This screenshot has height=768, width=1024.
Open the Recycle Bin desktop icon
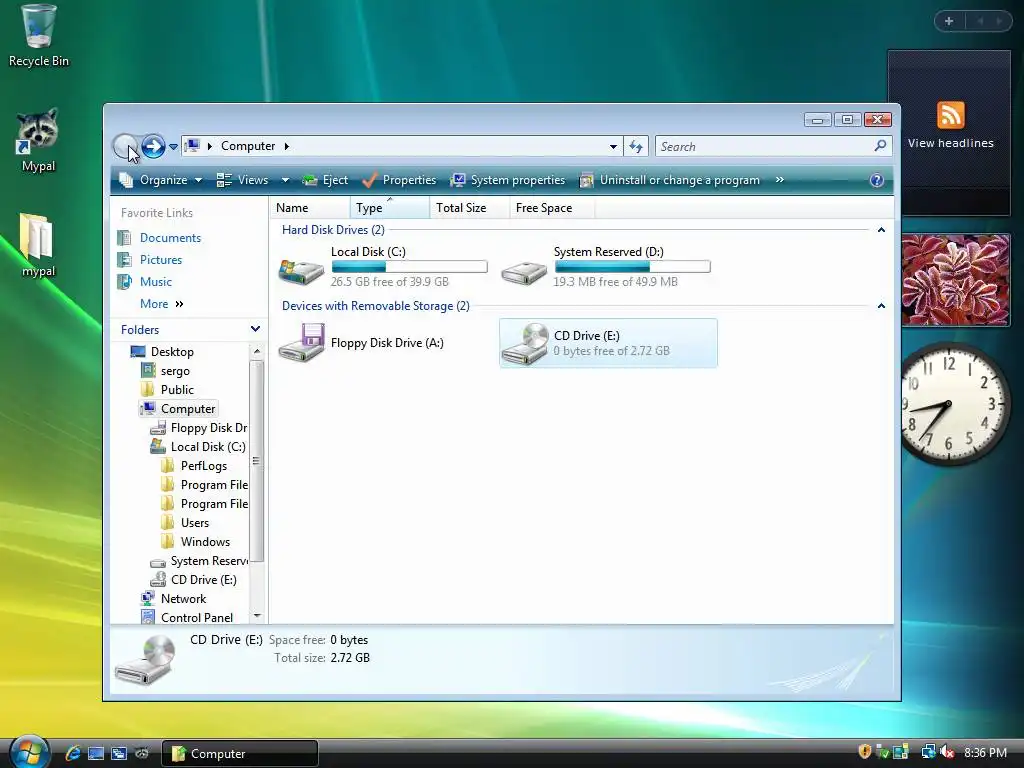(x=38, y=36)
